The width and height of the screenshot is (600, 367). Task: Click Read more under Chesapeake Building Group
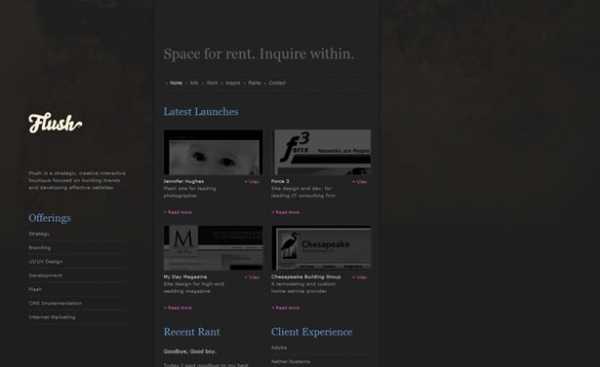(x=286, y=308)
